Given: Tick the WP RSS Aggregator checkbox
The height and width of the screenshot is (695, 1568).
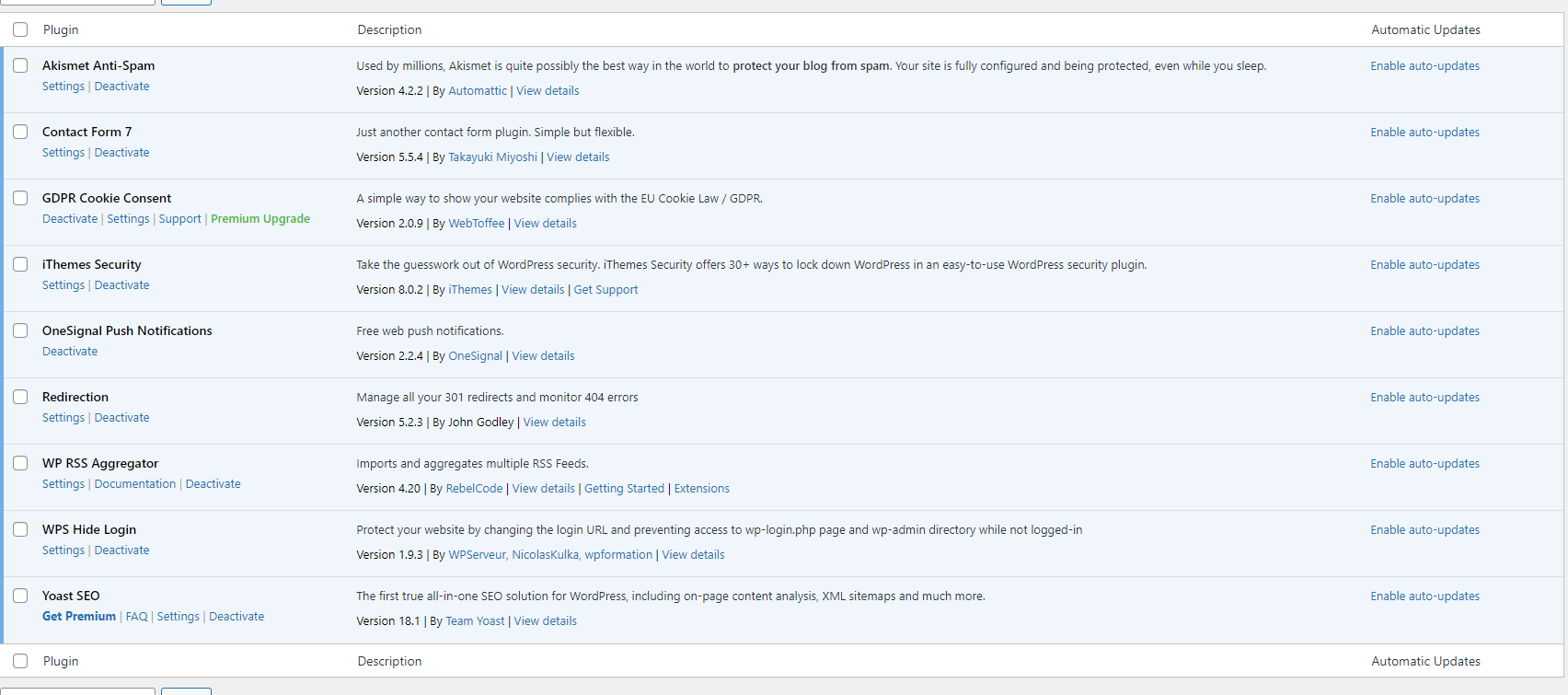Looking at the screenshot, I should pyautogui.click(x=20, y=463).
